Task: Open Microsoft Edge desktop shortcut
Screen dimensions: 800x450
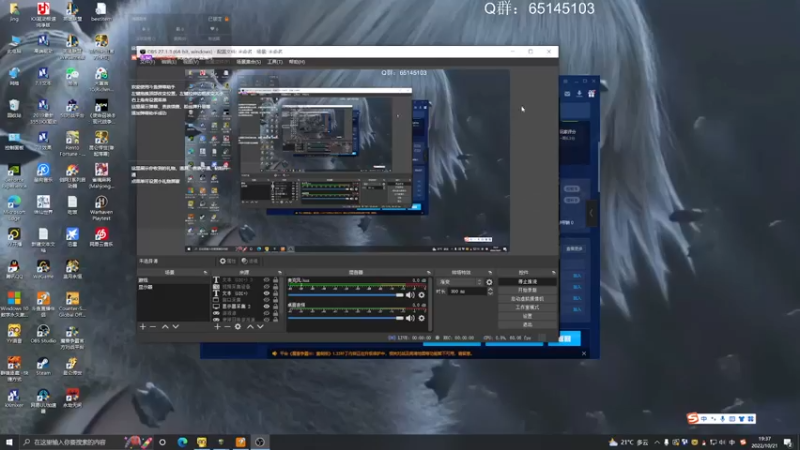Action: coord(14,208)
